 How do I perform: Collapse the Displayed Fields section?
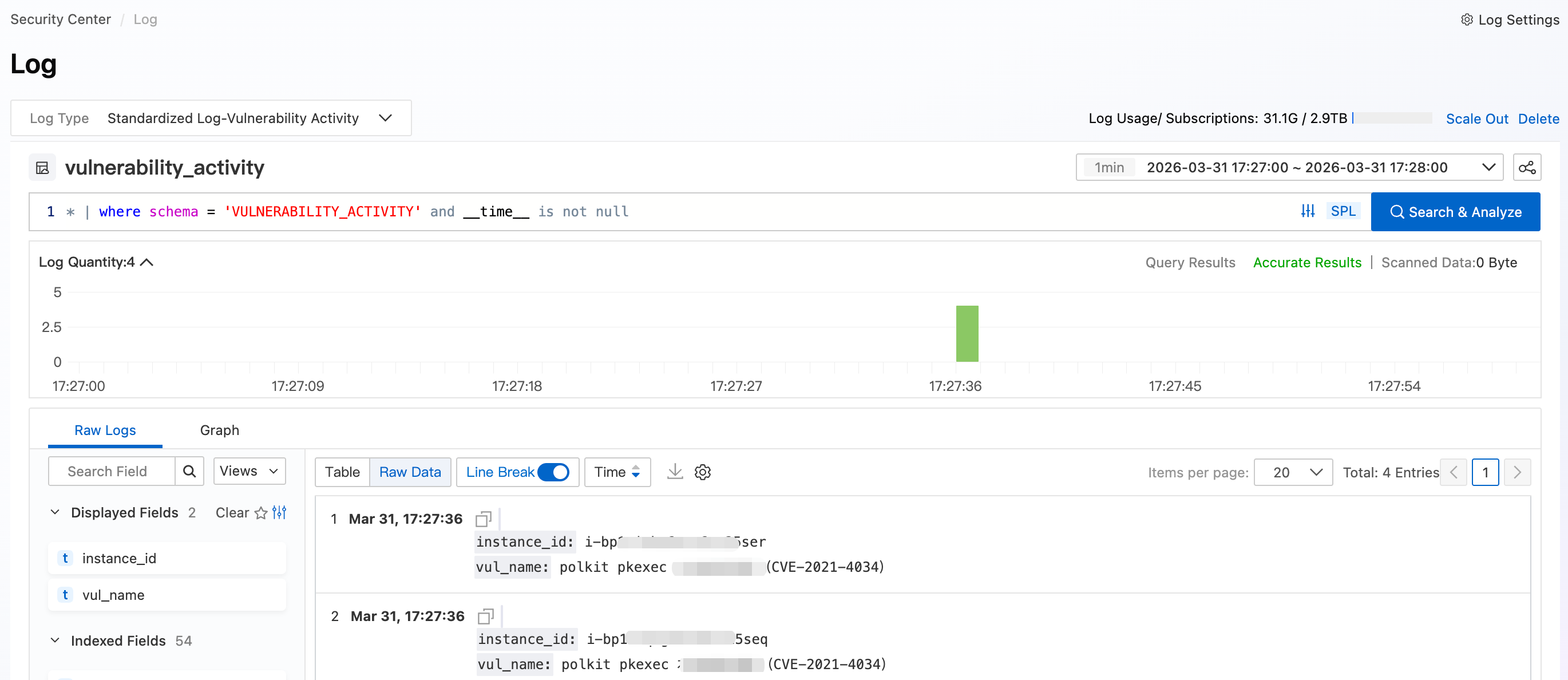tap(55, 513)
